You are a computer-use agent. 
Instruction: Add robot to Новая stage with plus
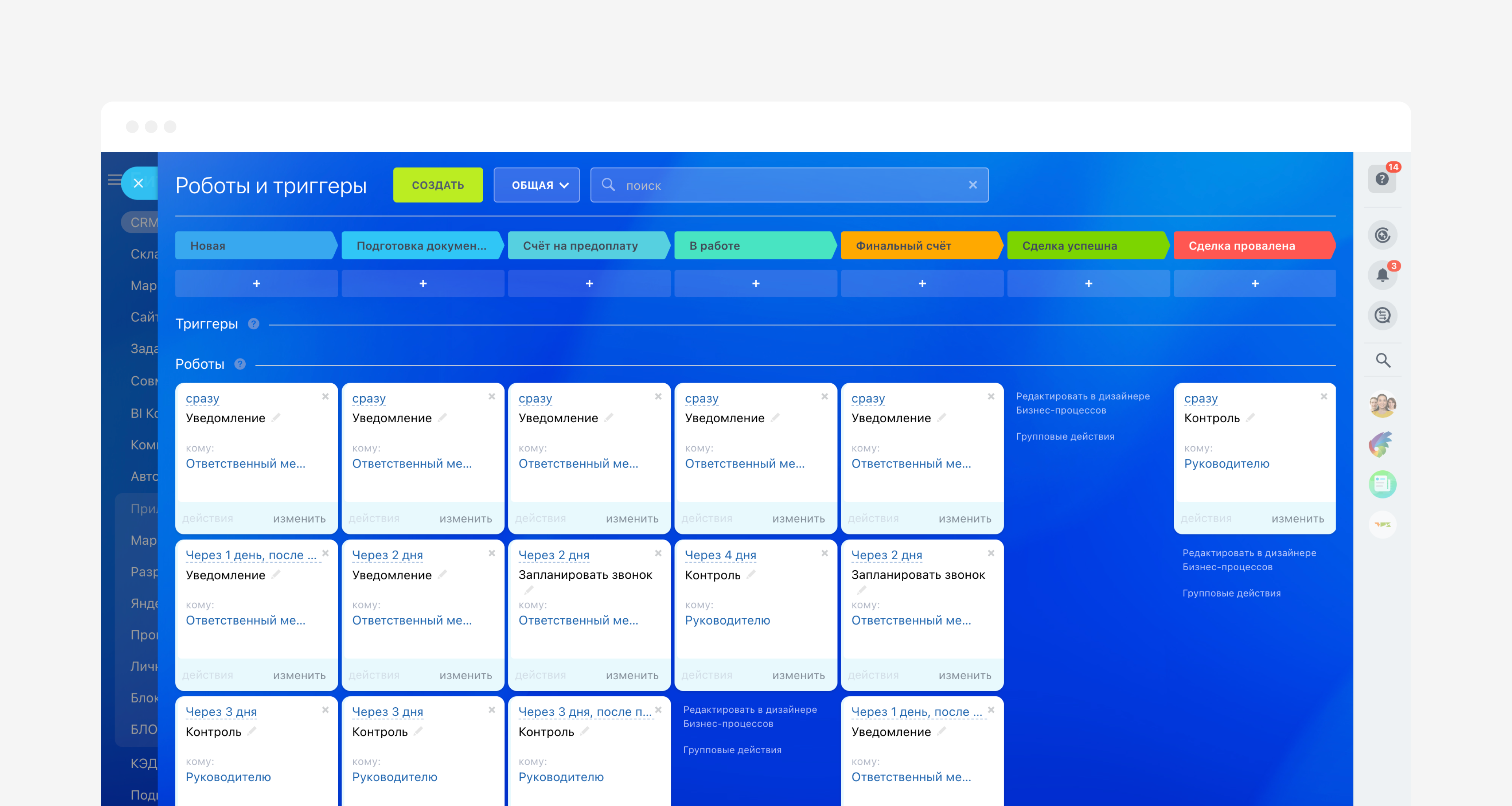[x=256, y=283]
